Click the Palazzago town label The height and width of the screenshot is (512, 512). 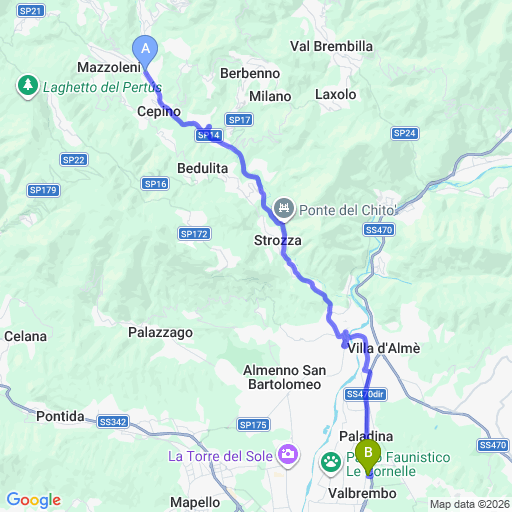click(161, 333)
